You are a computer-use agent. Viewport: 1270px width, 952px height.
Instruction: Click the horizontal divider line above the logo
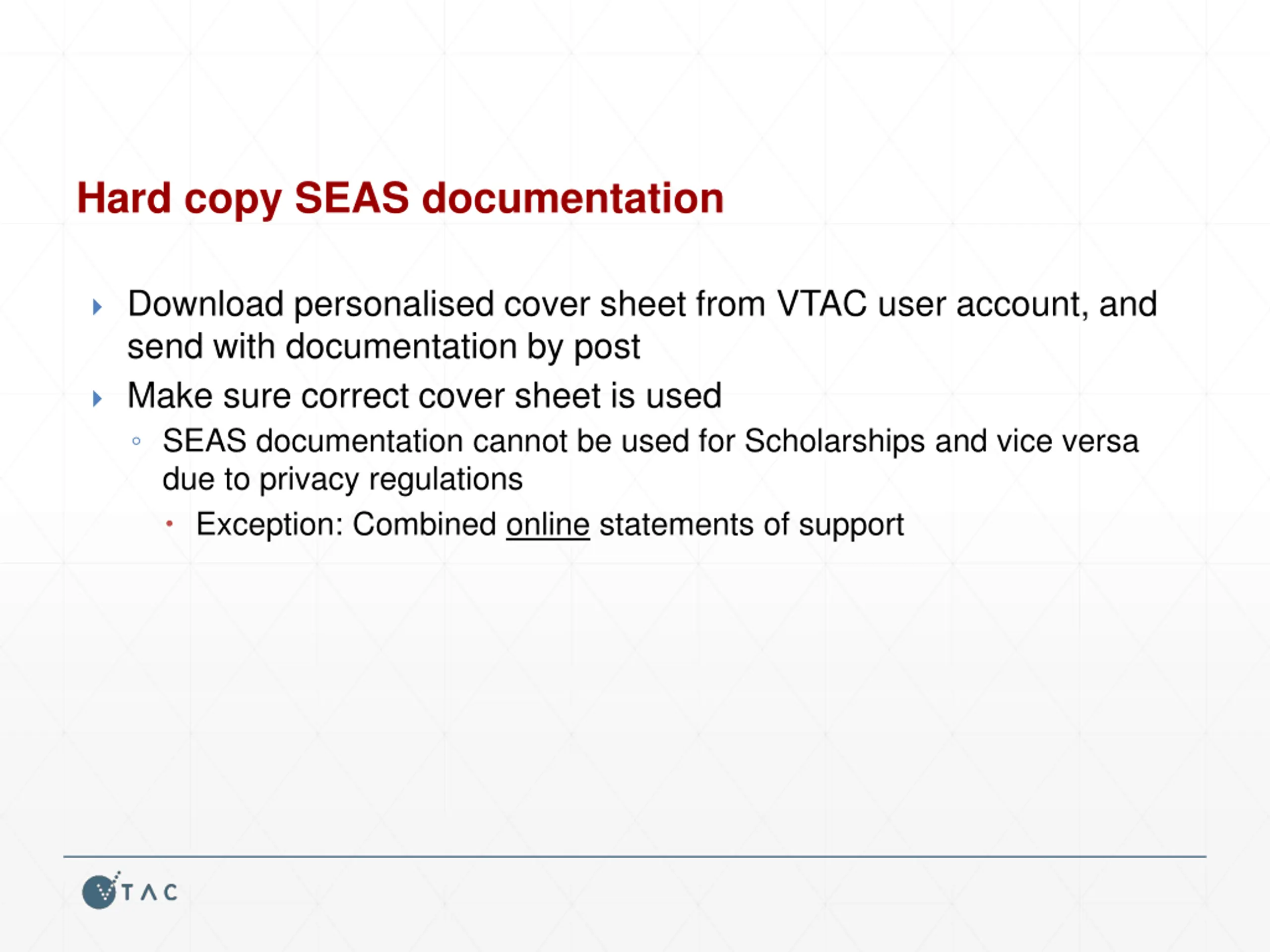[x=635, y=857]
